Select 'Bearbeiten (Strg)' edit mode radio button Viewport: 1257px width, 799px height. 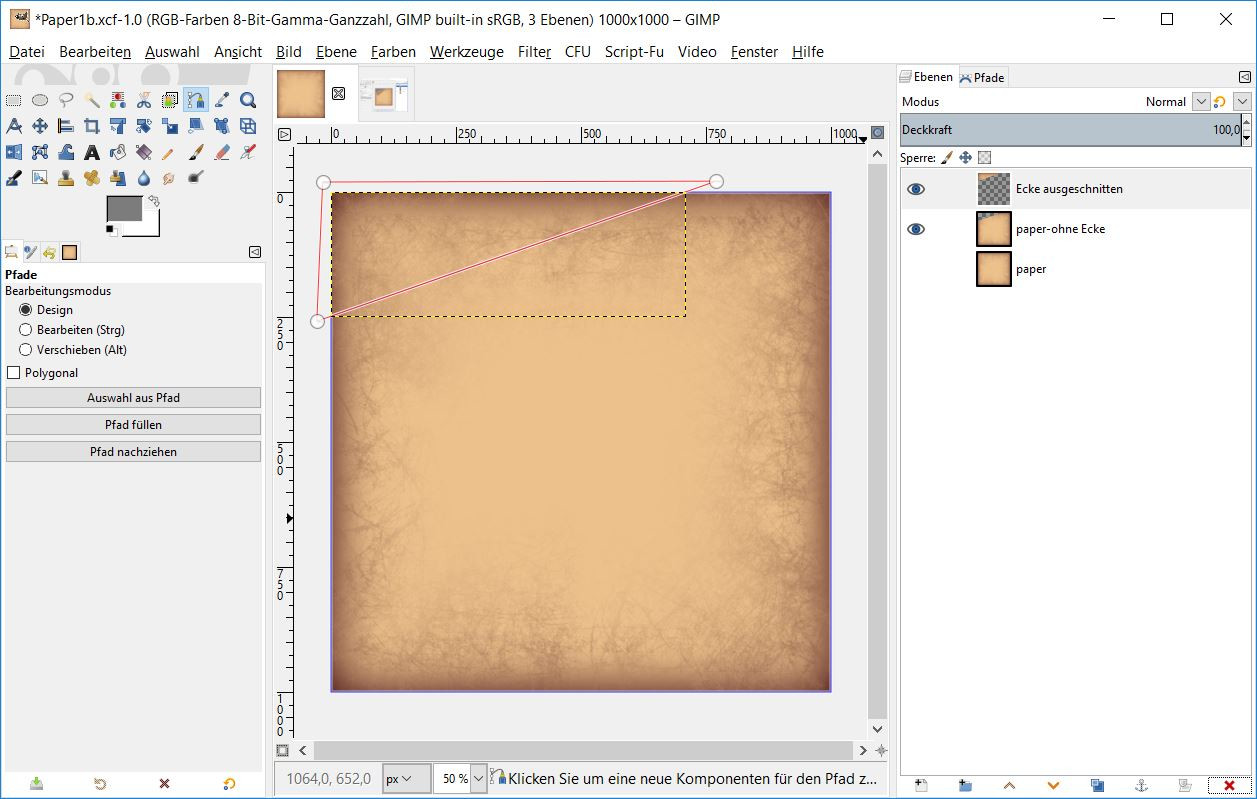click(x=26, y=330)
